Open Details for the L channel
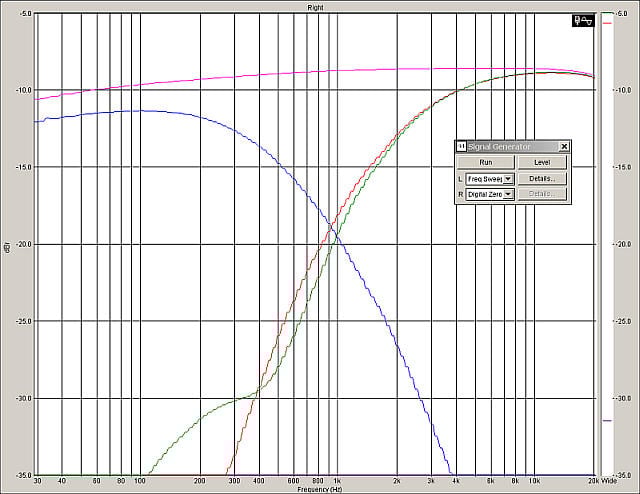The image size is (640, 494). click(x=542, y=178)
